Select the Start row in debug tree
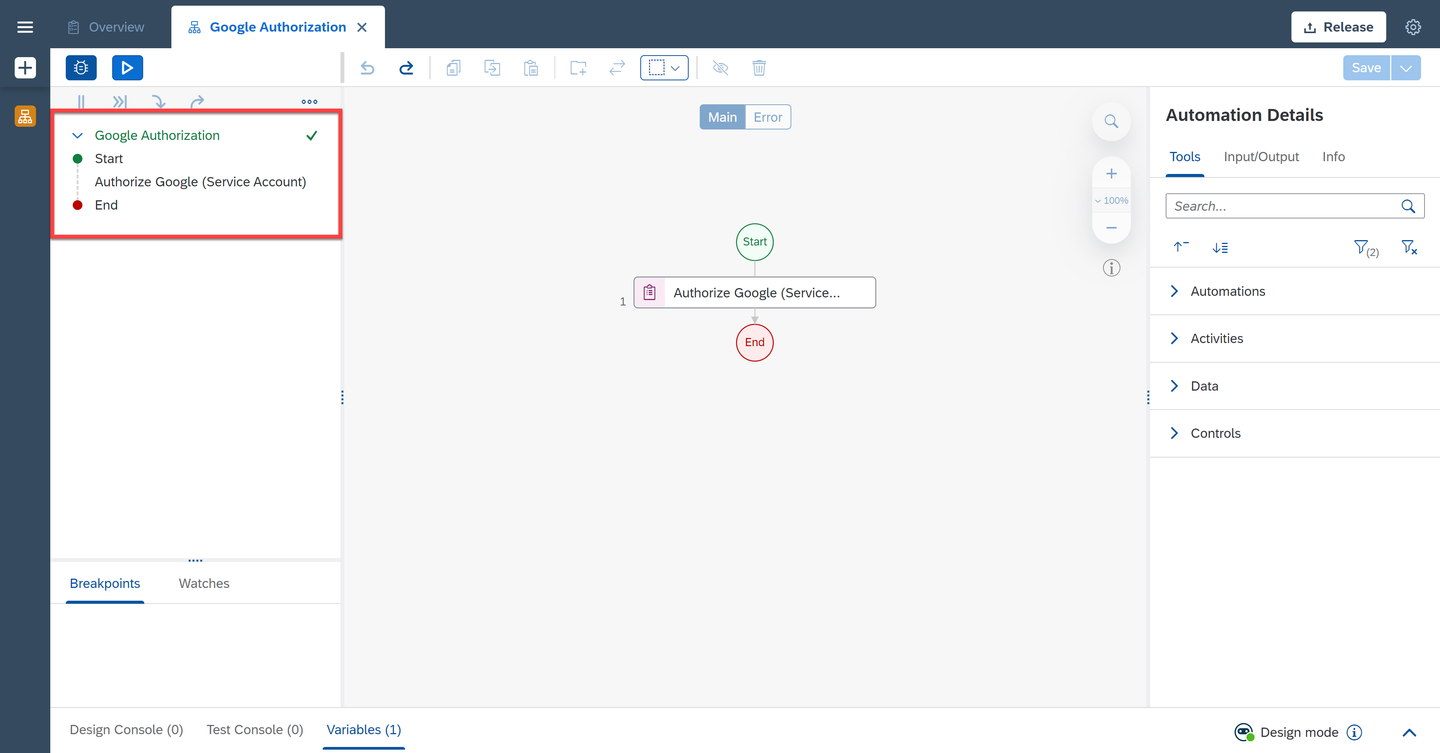Screen dimensions: 1440x753 tap(109, 159)
